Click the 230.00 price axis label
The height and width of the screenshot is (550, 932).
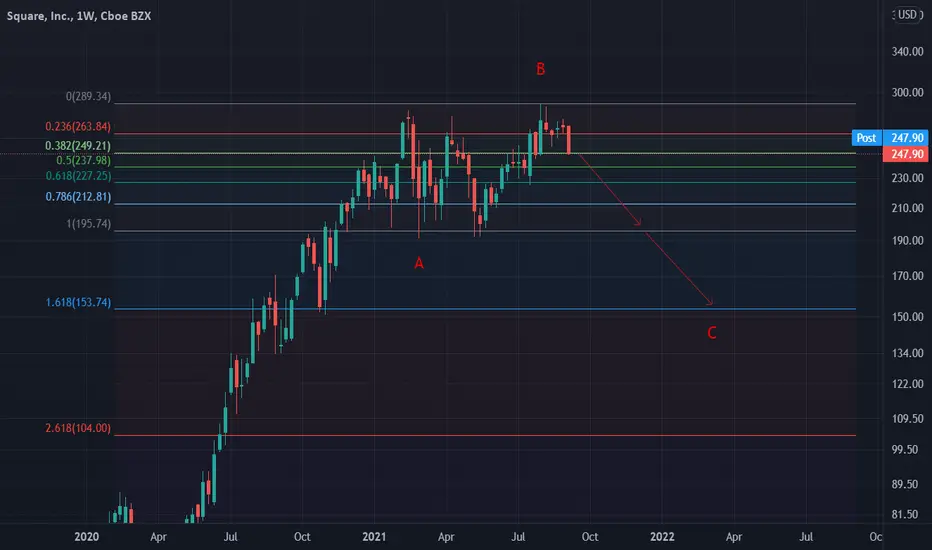click(x=907, y=178)
